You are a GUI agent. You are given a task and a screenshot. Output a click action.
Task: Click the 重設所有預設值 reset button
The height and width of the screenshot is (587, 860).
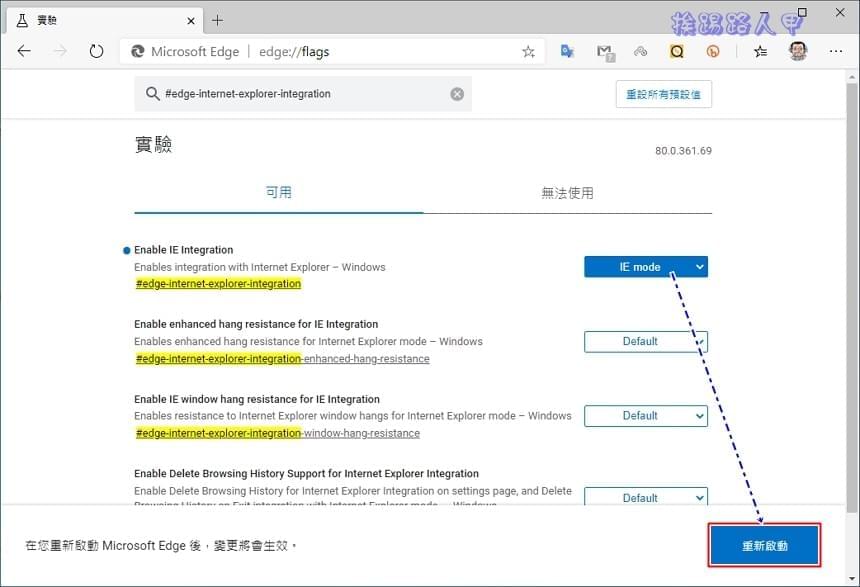[x=664, y=94]
